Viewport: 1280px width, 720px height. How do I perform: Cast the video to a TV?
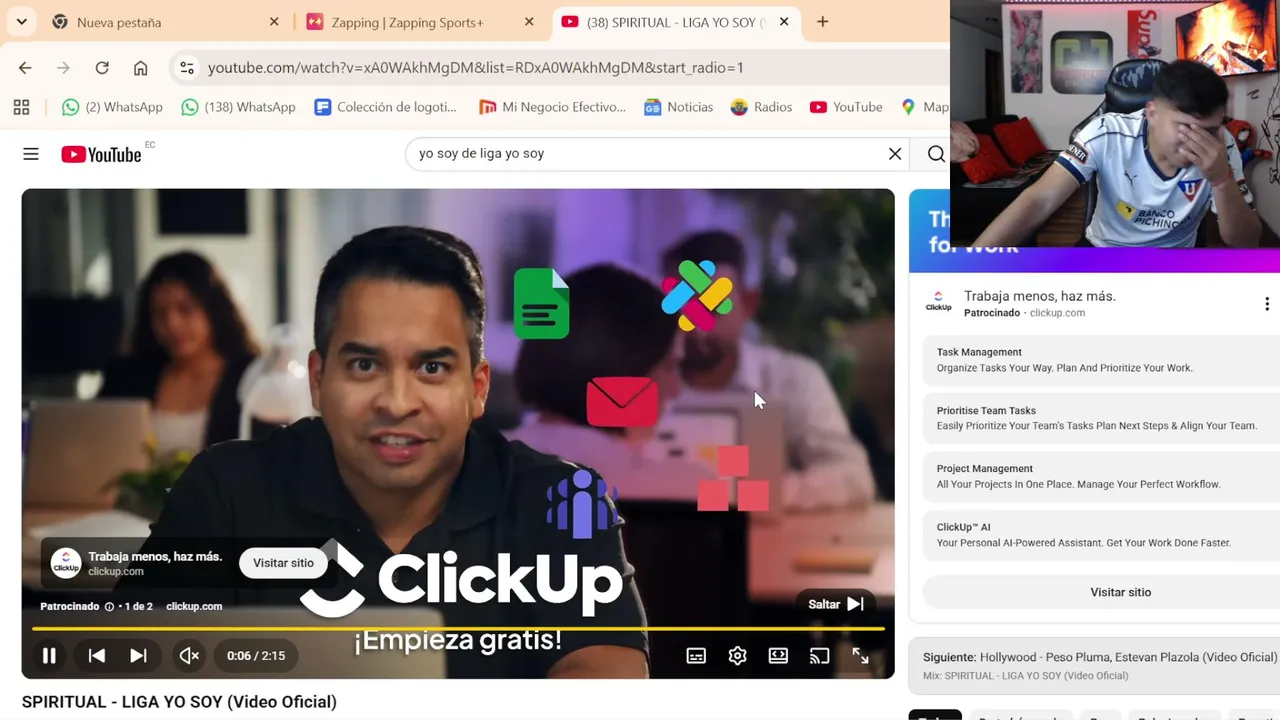pos(819,656)
